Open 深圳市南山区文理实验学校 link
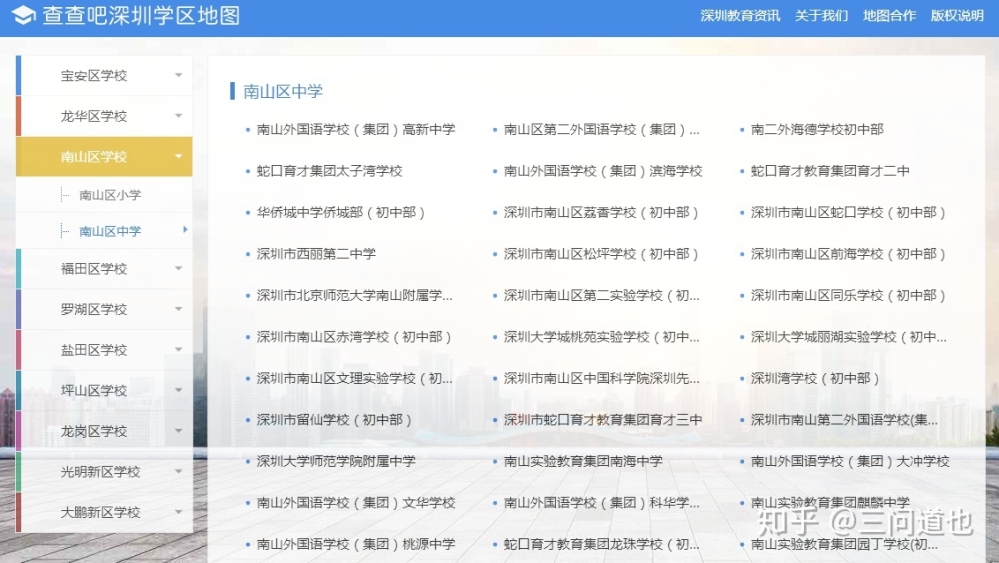 point(354,378)
